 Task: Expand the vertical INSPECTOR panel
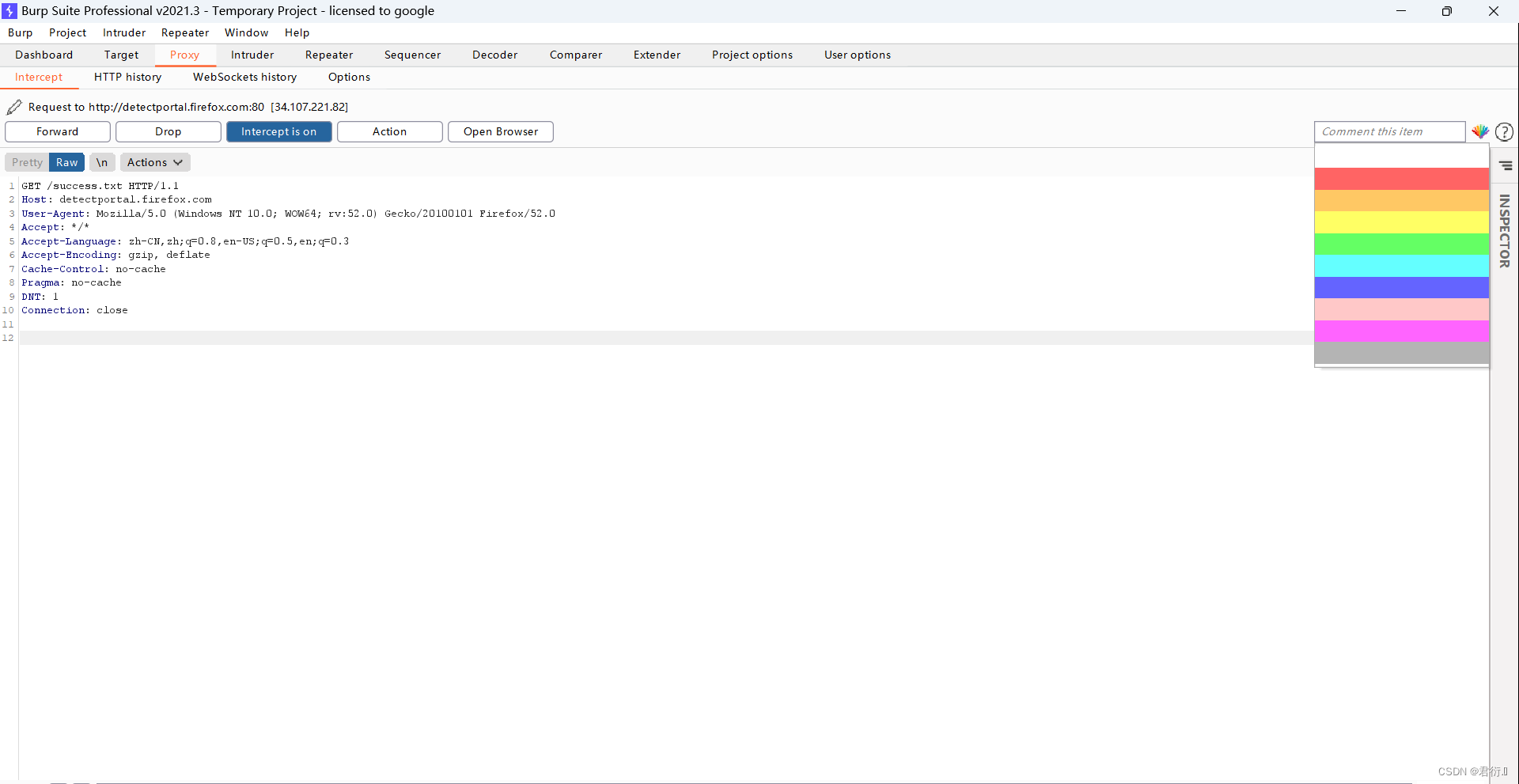tap(1505, 231)
